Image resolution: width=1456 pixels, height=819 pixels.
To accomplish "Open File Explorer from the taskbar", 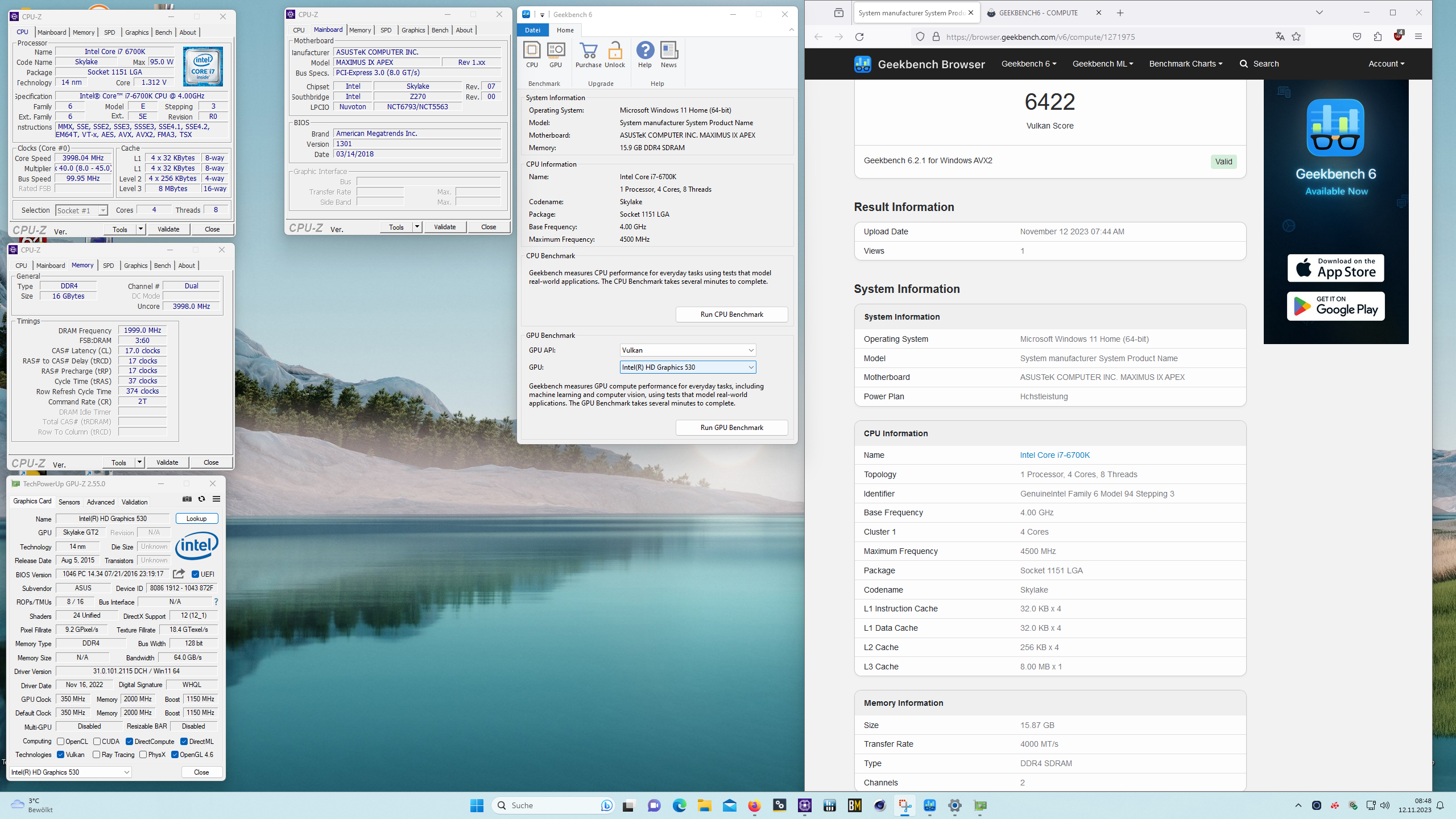I will (x=704, y=805).
